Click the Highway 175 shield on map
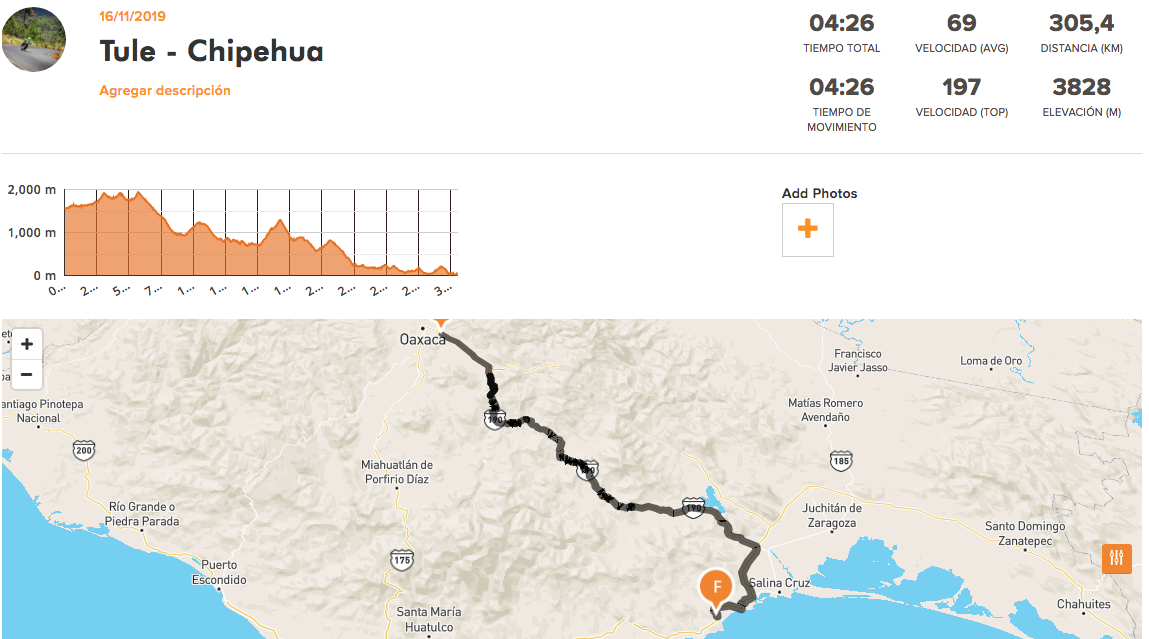This screenshot has width=1149, height=639. point(402,560)
